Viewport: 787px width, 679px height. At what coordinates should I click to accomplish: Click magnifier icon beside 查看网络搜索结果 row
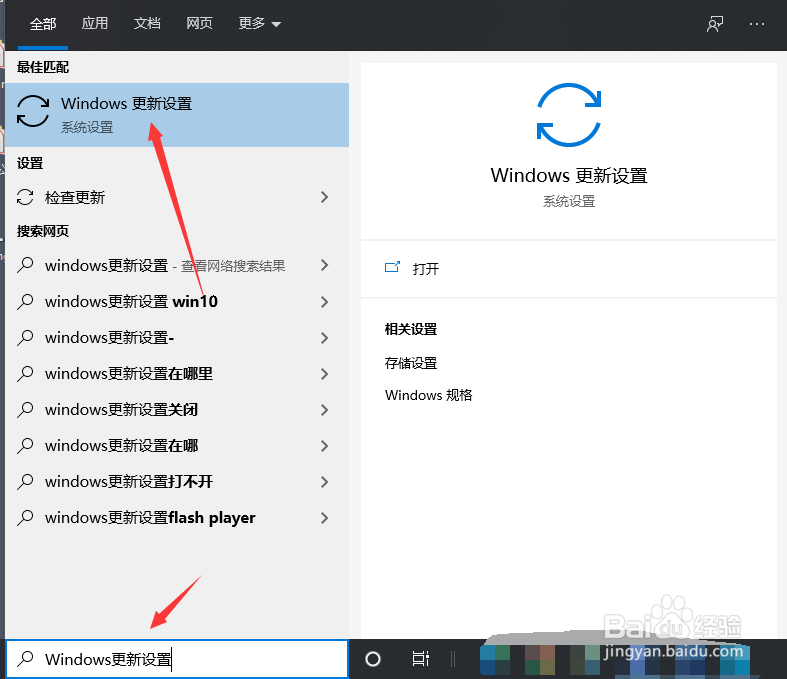pos(25,265)
